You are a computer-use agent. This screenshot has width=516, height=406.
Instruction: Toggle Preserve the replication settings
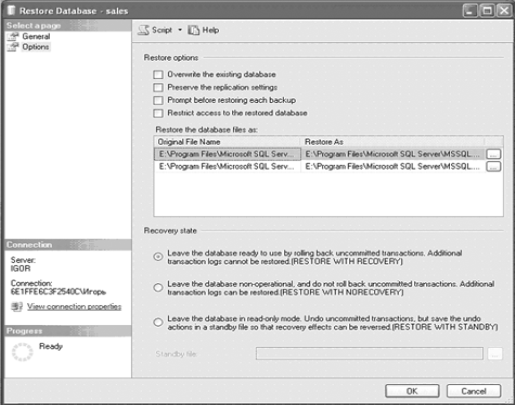click(x=158, y=87)
